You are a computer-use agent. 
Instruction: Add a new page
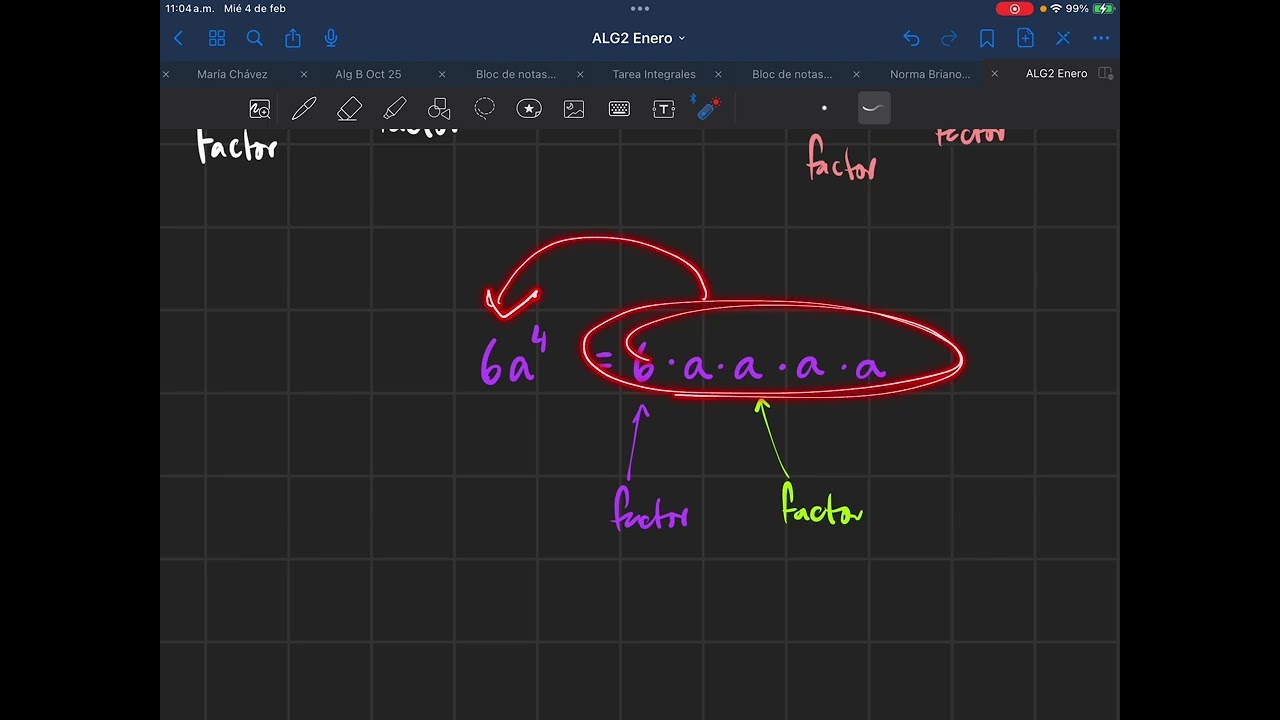(x=1025, y=38)
